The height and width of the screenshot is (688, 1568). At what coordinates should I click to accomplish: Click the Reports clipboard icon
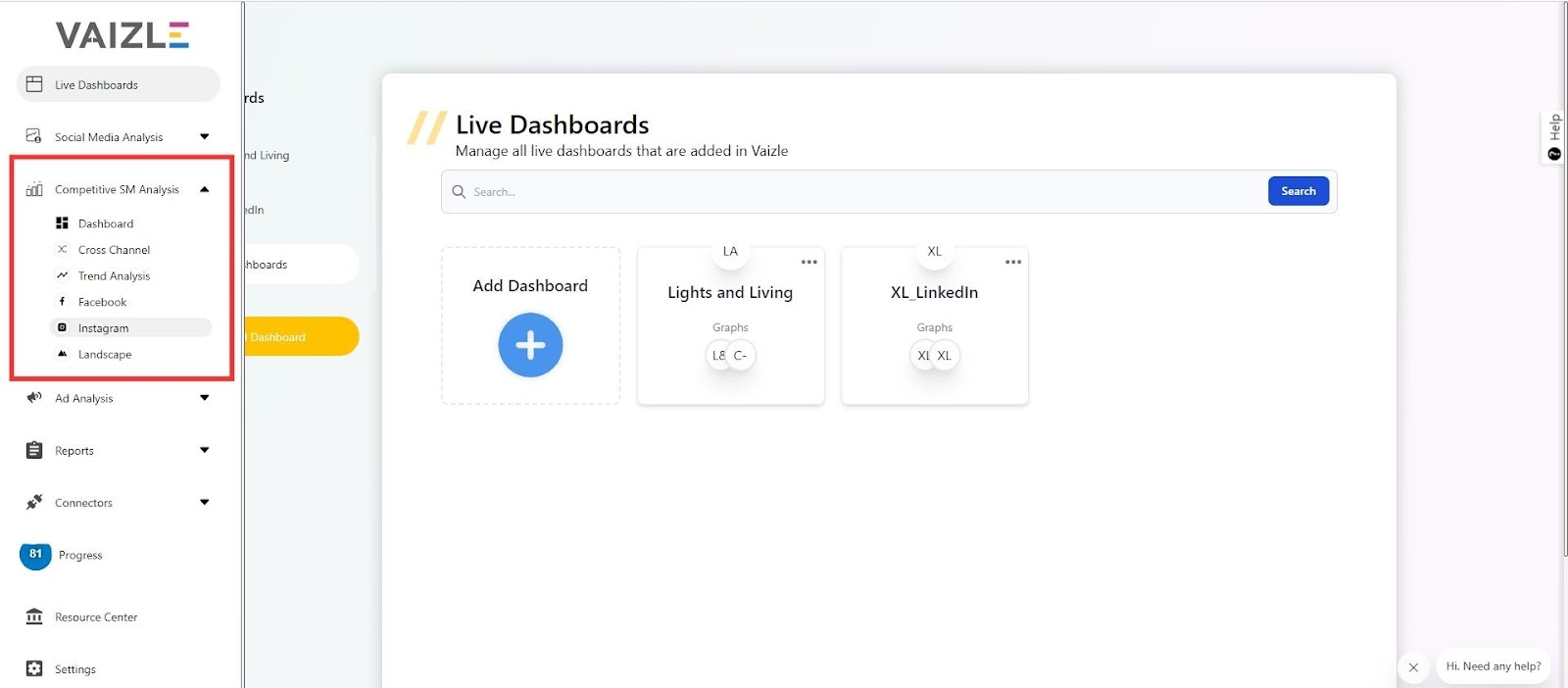coord(34,450)
